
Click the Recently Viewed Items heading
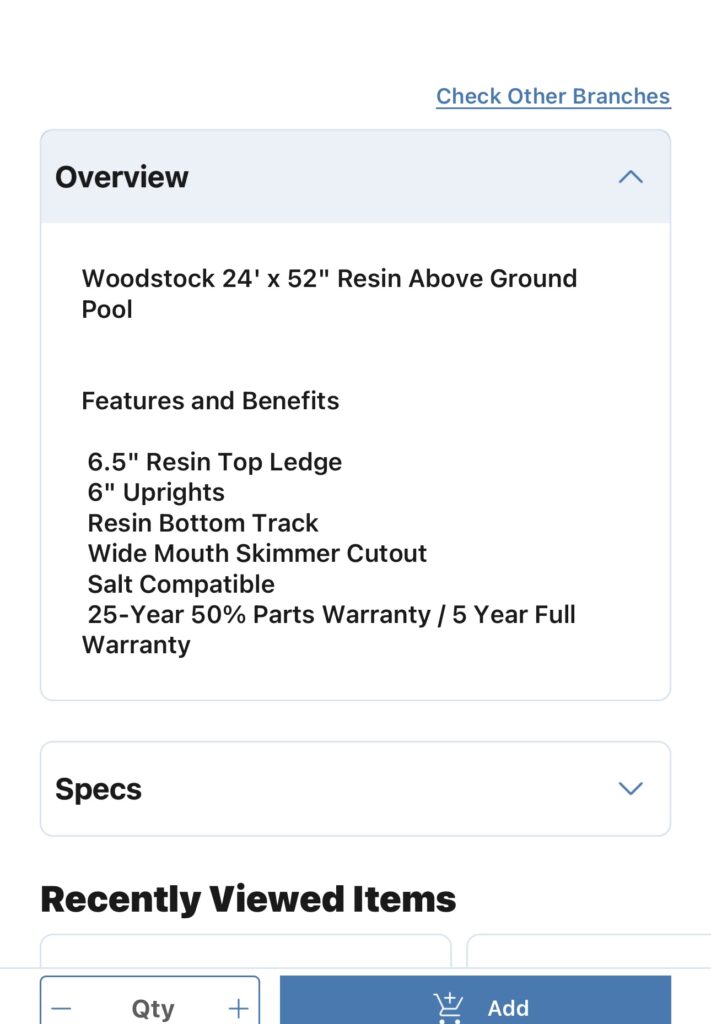click(x=248, y=899)
